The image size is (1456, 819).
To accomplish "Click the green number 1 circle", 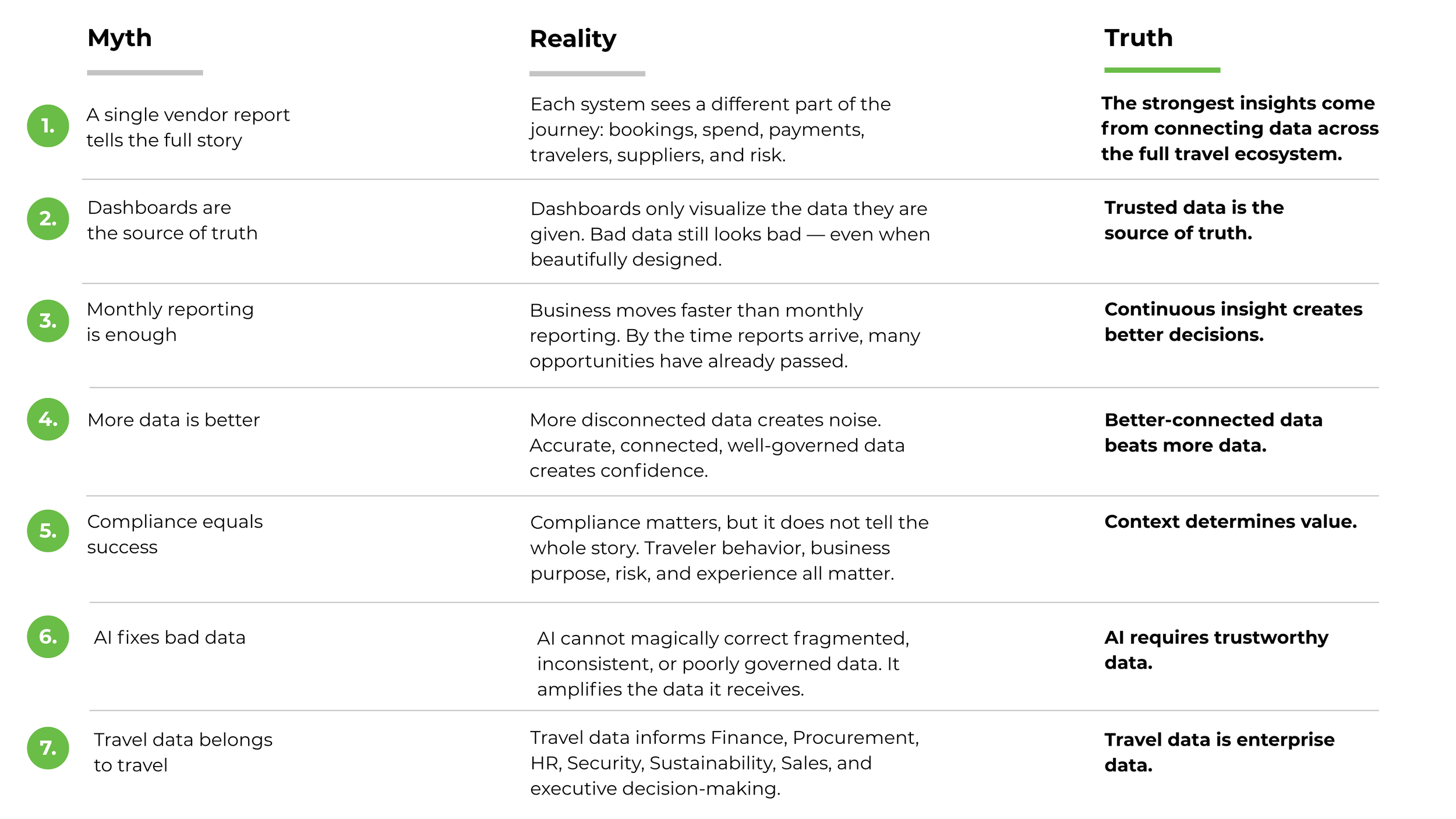I will [x=48, y=126].
